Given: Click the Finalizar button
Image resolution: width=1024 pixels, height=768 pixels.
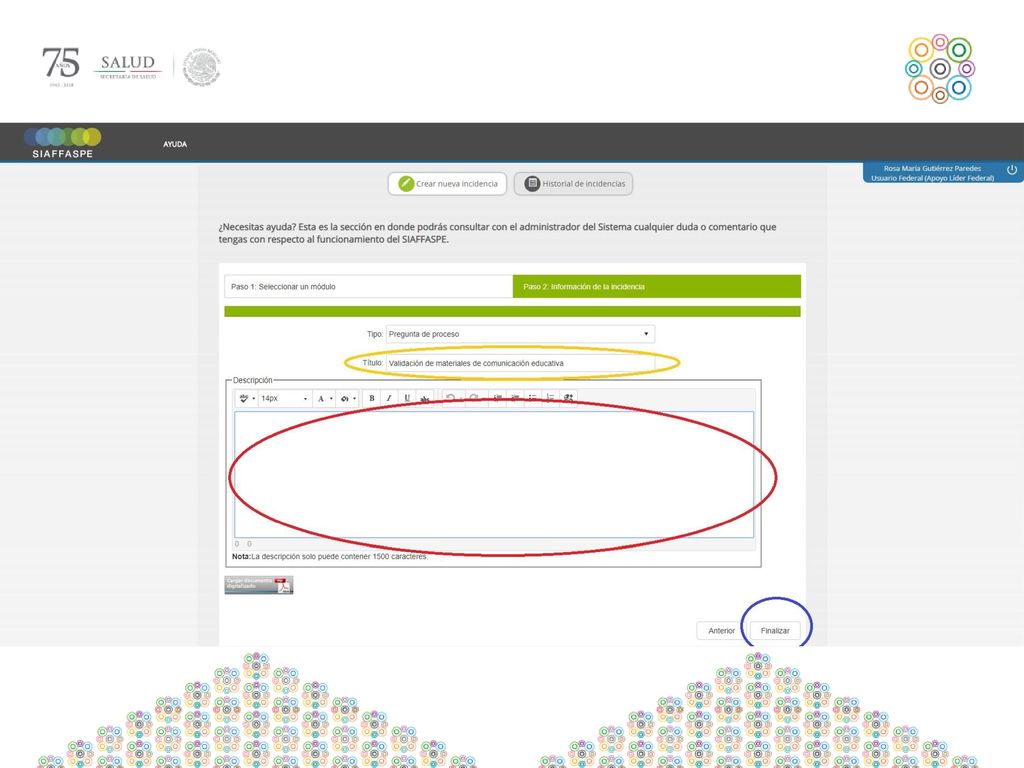Looking at the screenshot, I should tap(775, 631).
